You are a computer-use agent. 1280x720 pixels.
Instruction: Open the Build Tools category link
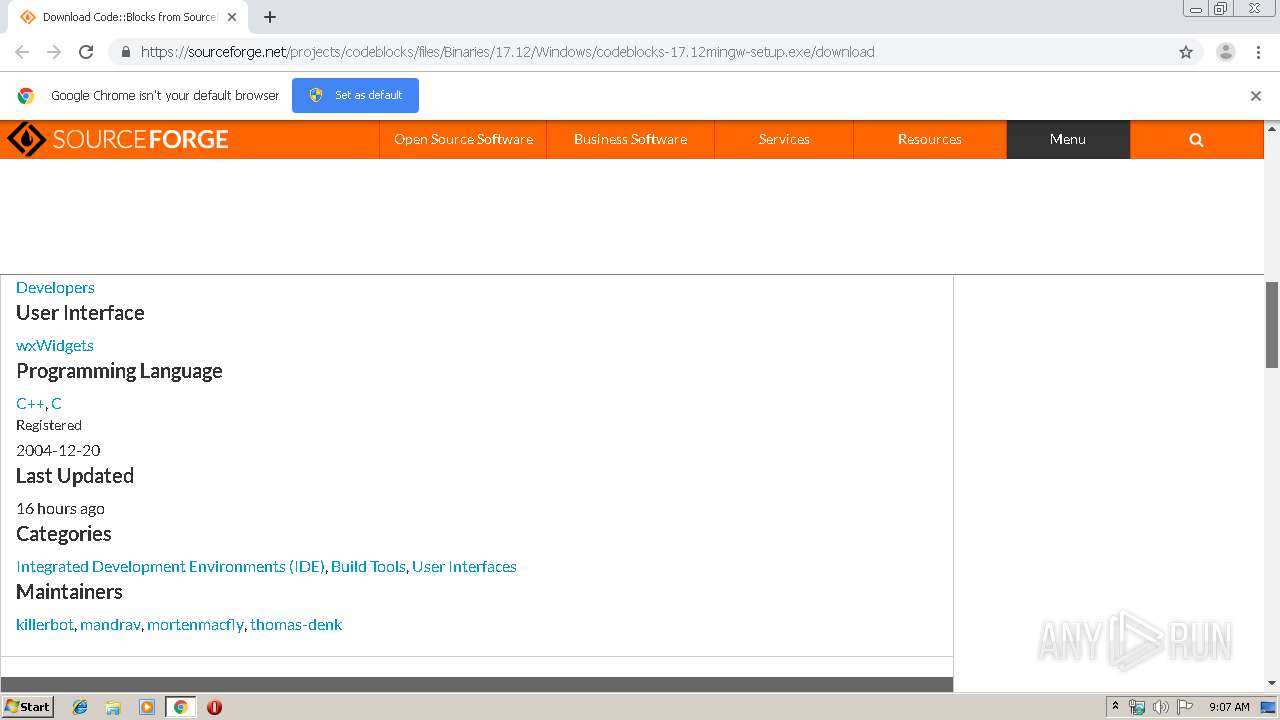[x=368, y=566]
